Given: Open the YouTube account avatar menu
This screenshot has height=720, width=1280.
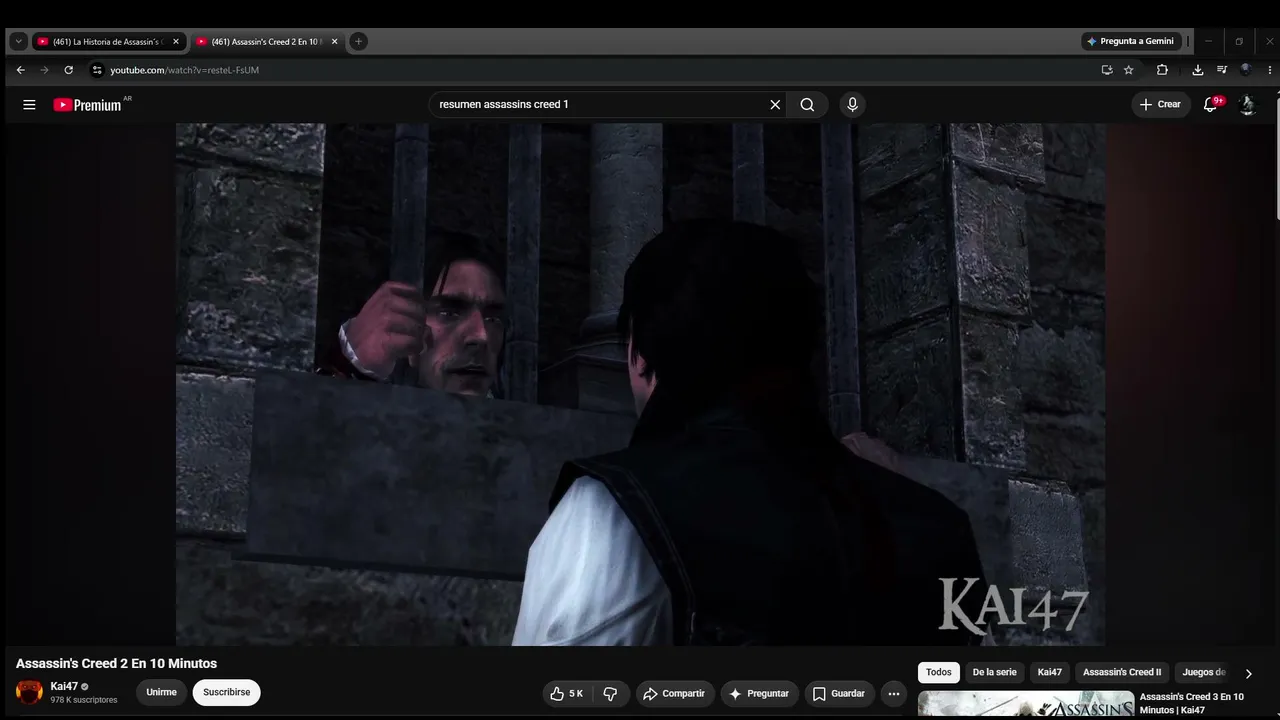Looking at the screenshot, I should (x=1247, y=104).
